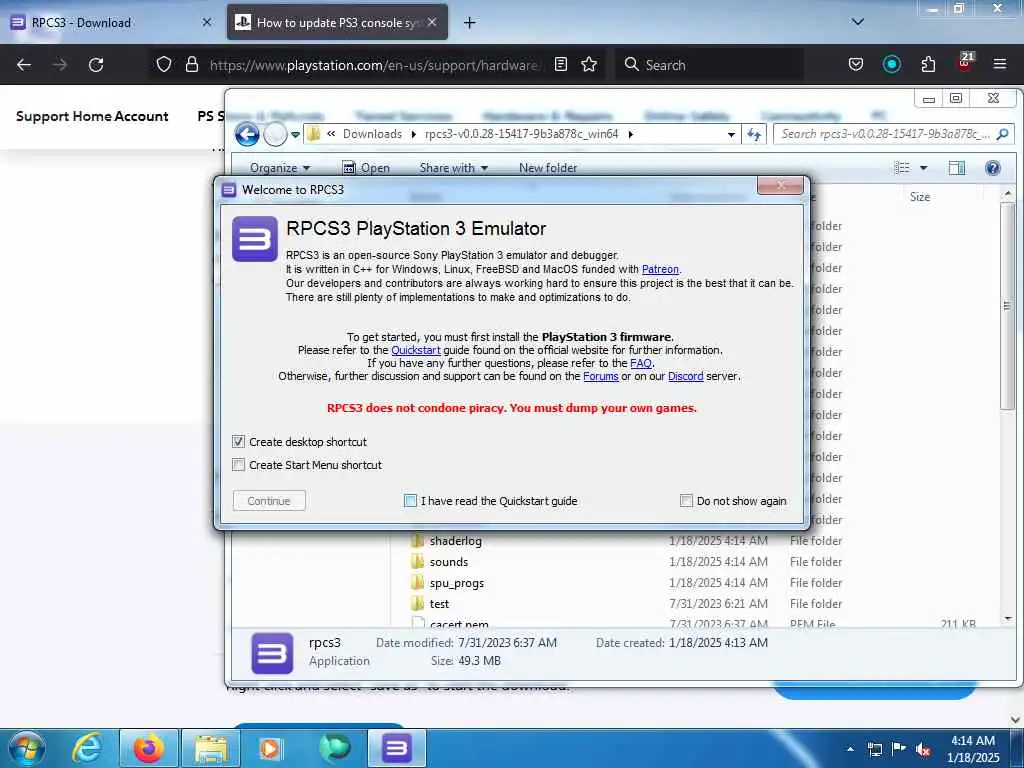Screen dimensions: 1024x768
Task: Check I have read the Quickstart guide
Action: (x=410, y=500)
